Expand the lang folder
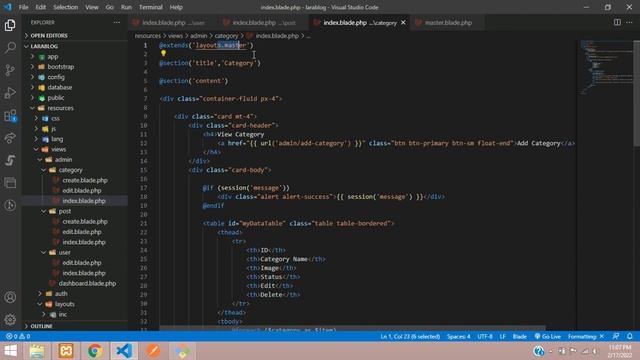Screen dimensions: 640x360 point(57,139)
